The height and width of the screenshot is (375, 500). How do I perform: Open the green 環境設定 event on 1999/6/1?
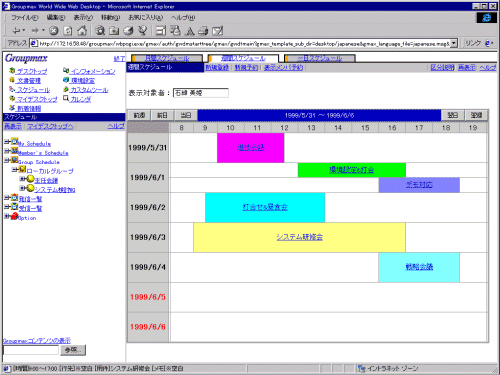pyautogui.click(x=352, y=170)
